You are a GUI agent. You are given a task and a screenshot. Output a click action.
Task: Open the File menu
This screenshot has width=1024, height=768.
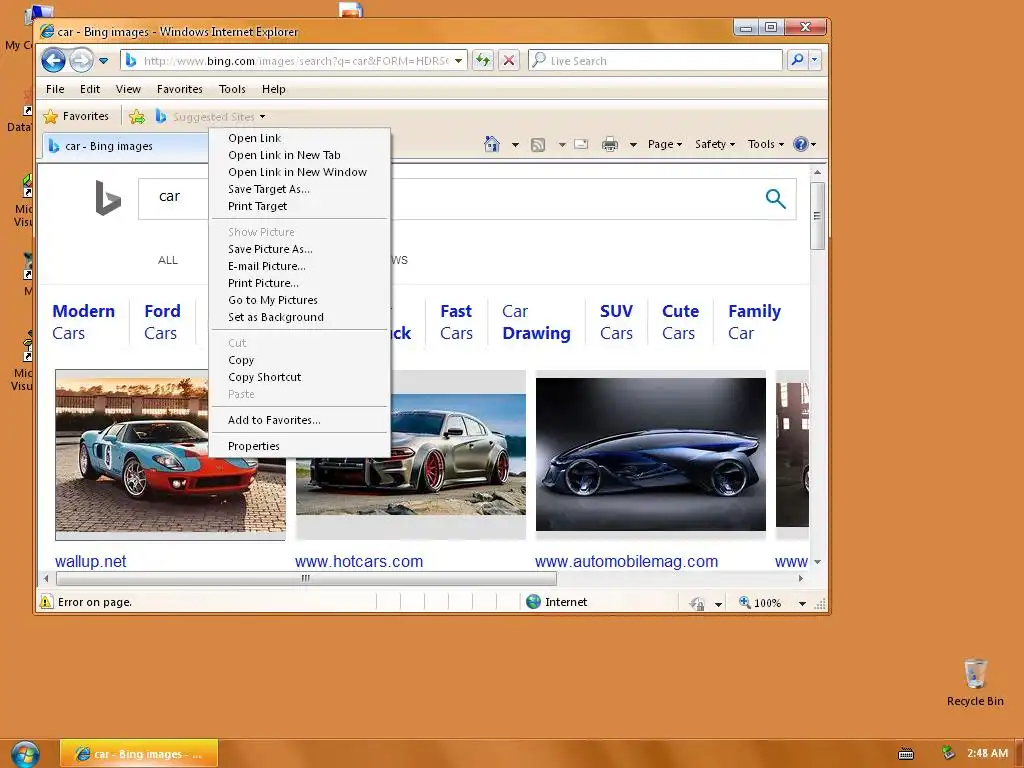55,89
